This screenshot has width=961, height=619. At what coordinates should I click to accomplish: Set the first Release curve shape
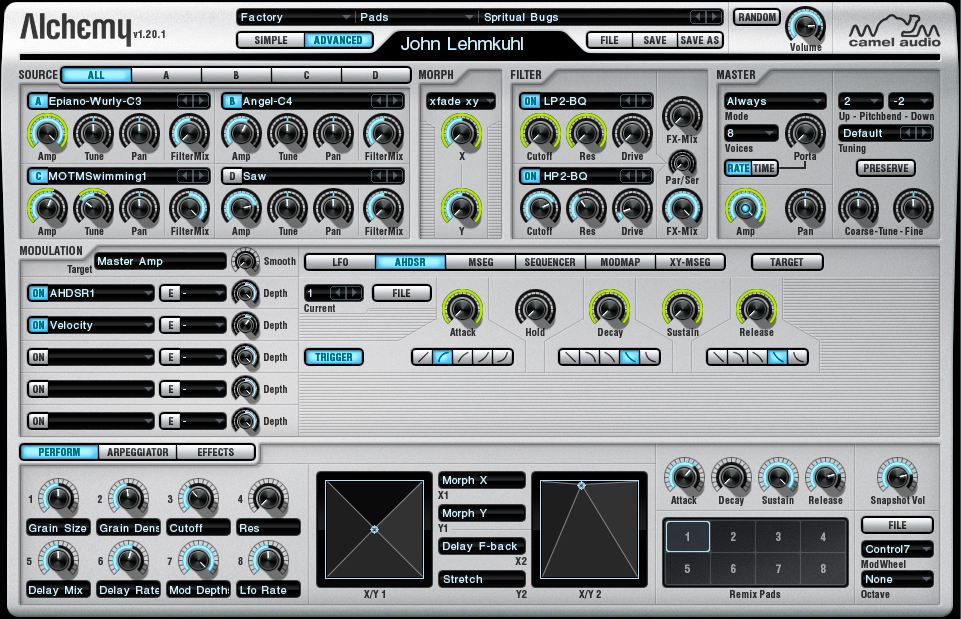[x=718, y=357]
